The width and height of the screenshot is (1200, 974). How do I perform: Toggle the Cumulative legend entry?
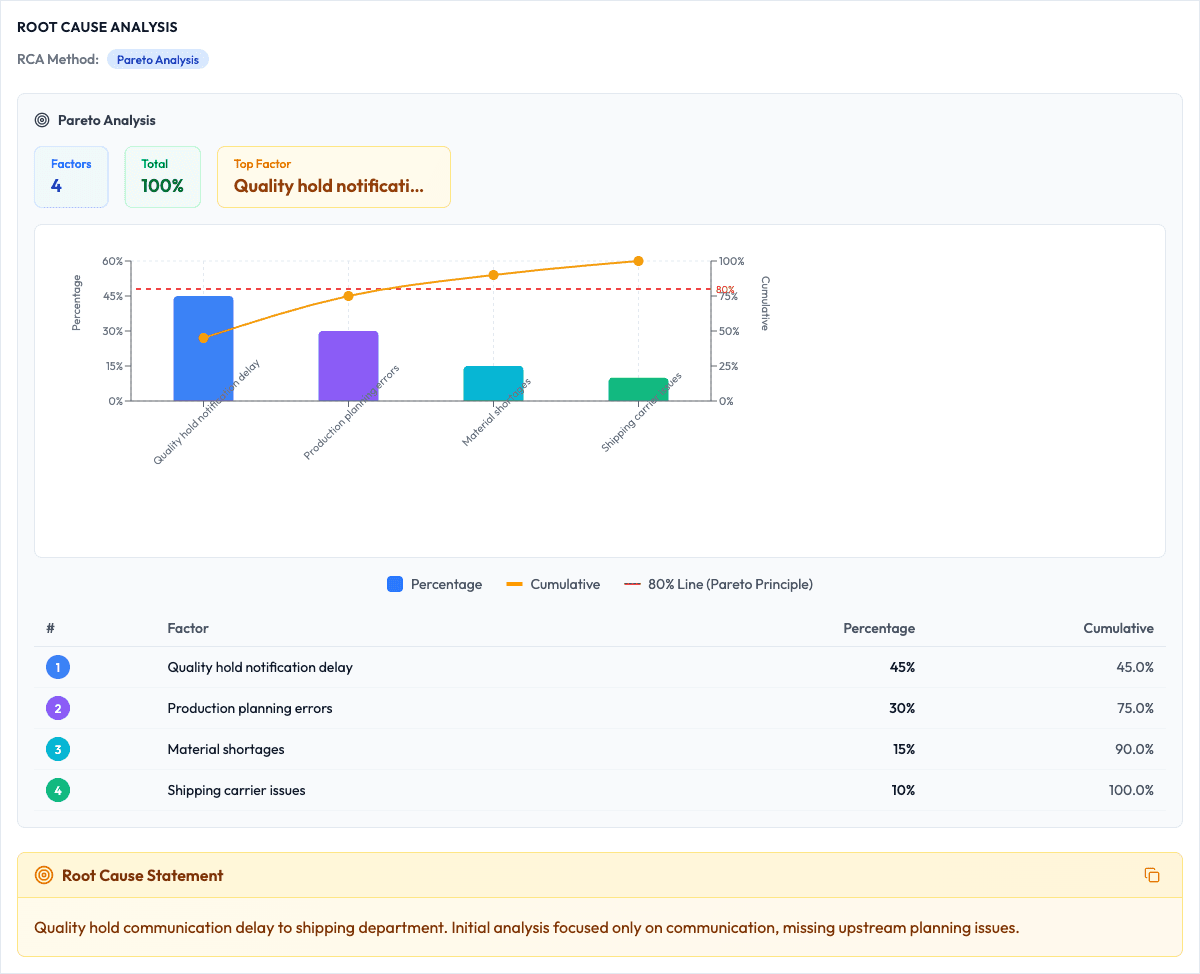click(554, 584)
